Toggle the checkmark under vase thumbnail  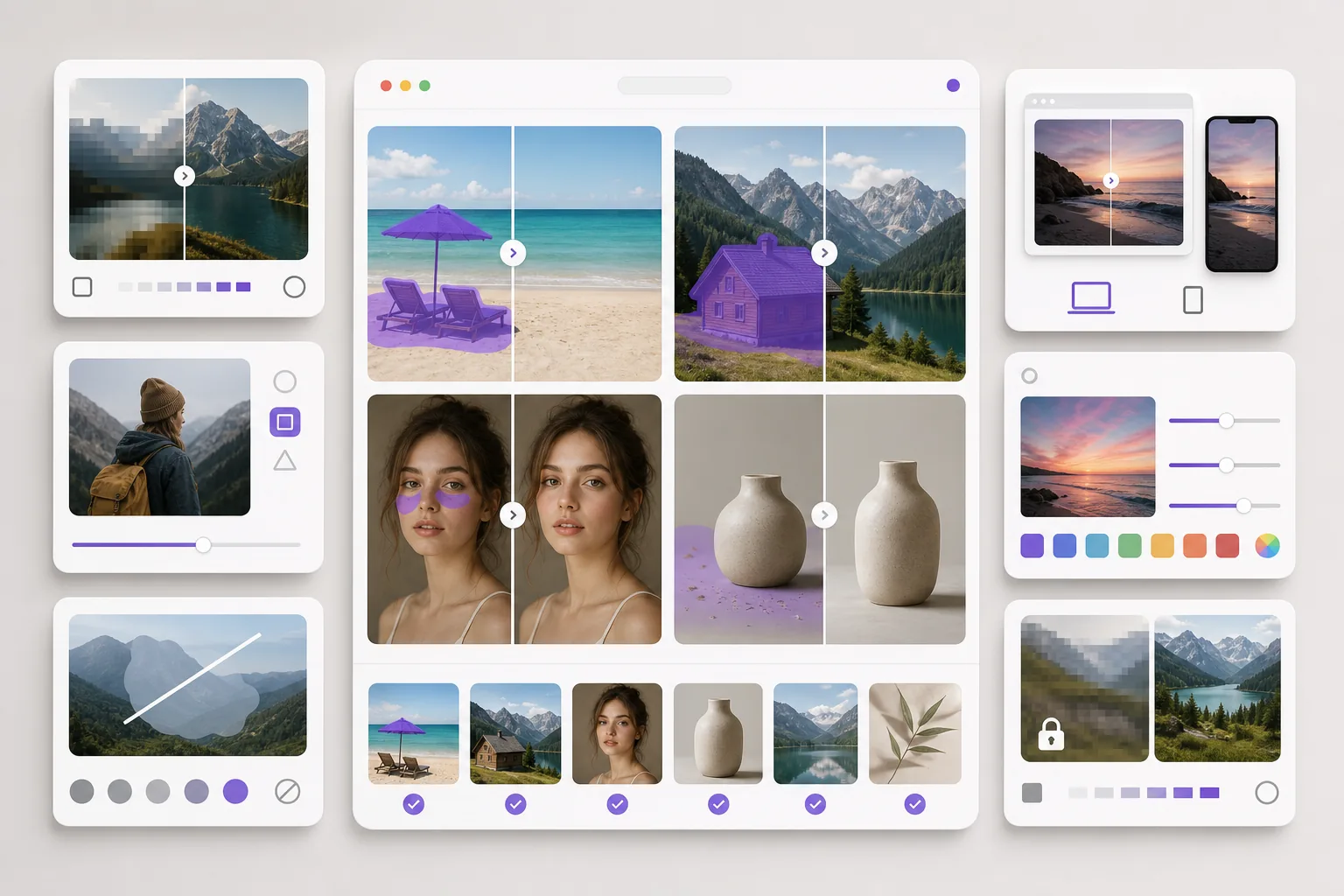(718, 804)
